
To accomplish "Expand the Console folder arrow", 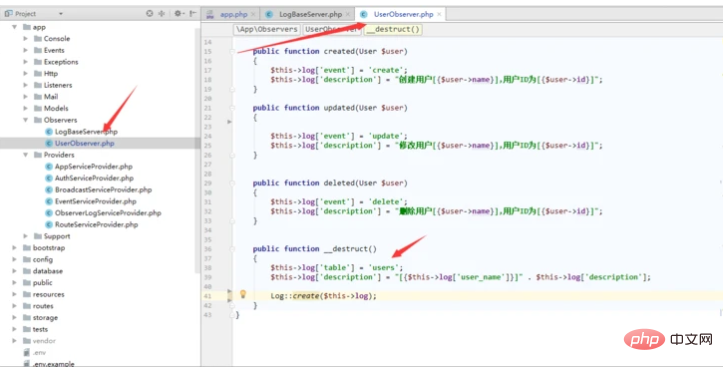I will pyautogui.click(x=25, y=39).
